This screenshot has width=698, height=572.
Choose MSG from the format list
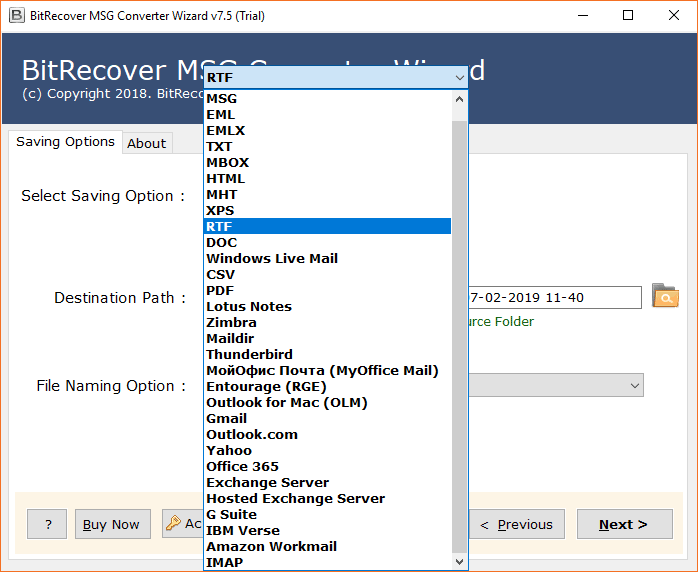327,98
